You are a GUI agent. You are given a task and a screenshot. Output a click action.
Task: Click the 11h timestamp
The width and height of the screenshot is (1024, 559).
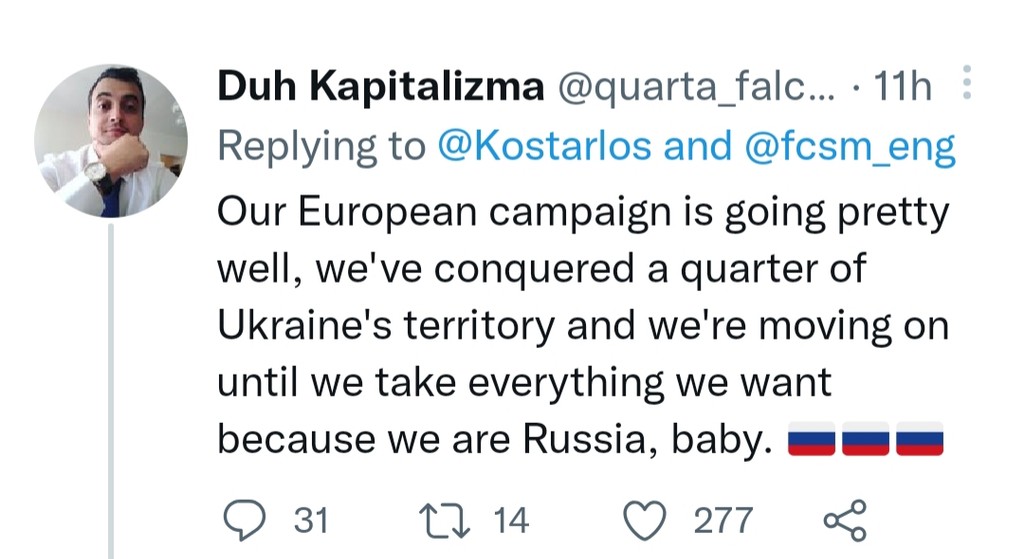(x=903, y=88)
